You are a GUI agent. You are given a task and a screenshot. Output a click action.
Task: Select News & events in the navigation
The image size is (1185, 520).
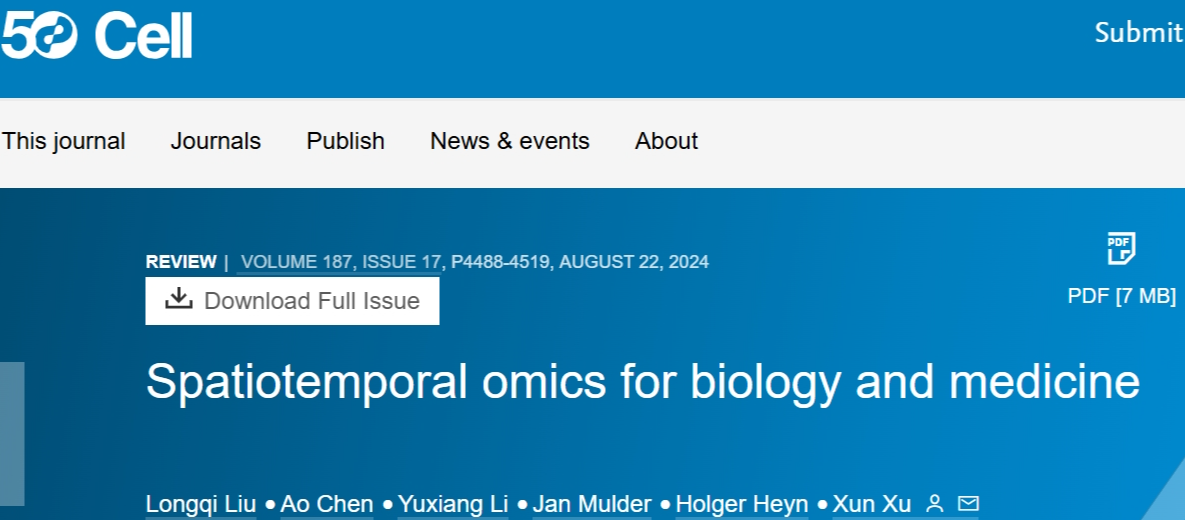coord(510,141)
